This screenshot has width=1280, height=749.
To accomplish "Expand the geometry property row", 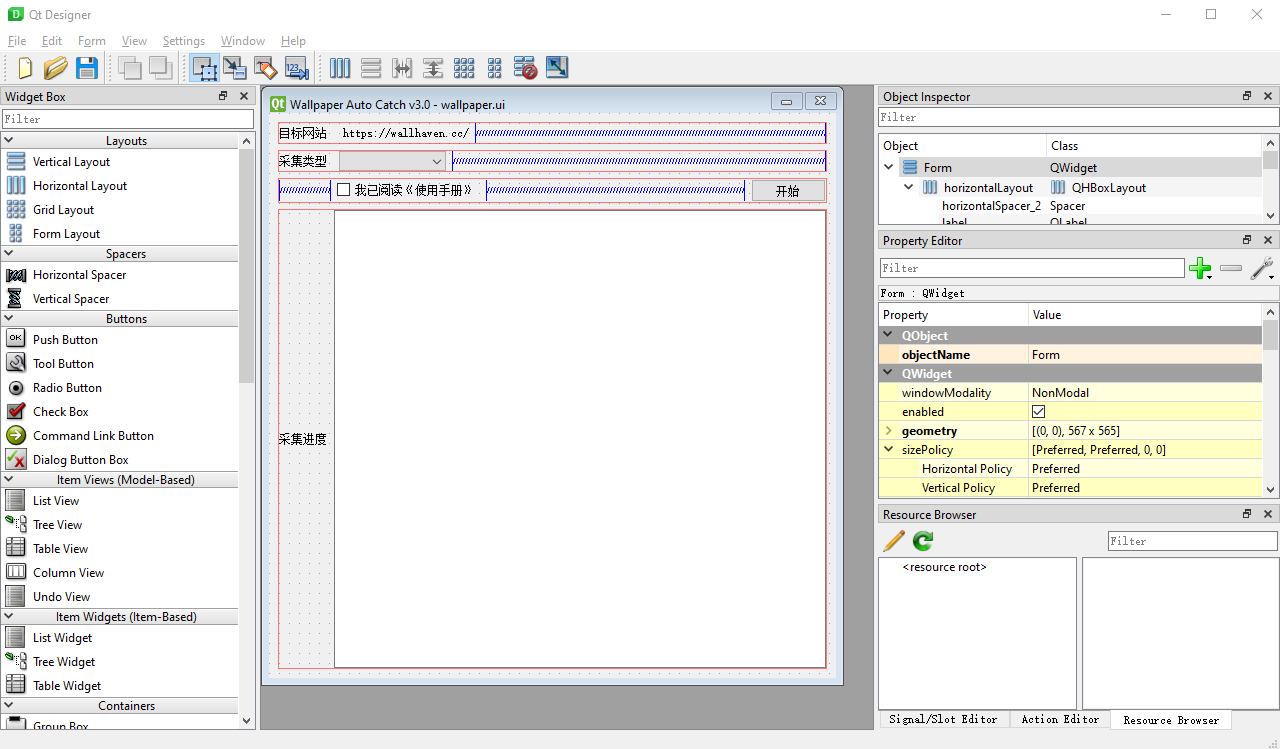I will tap(888, 431).
